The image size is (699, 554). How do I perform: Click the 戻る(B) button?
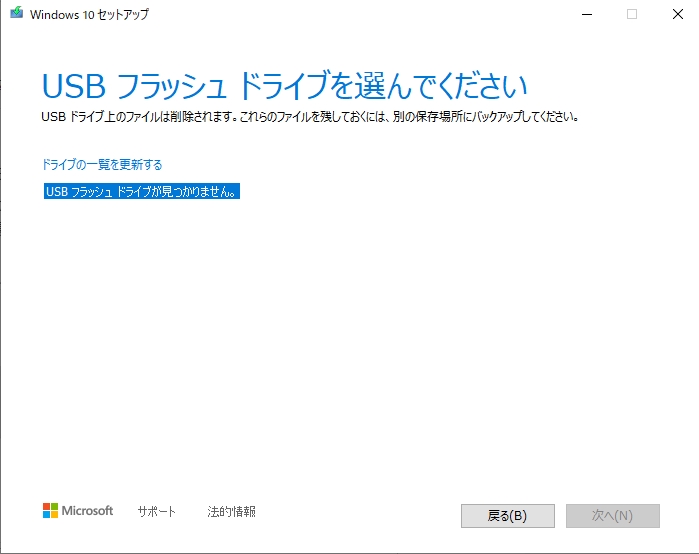[508, 516]
